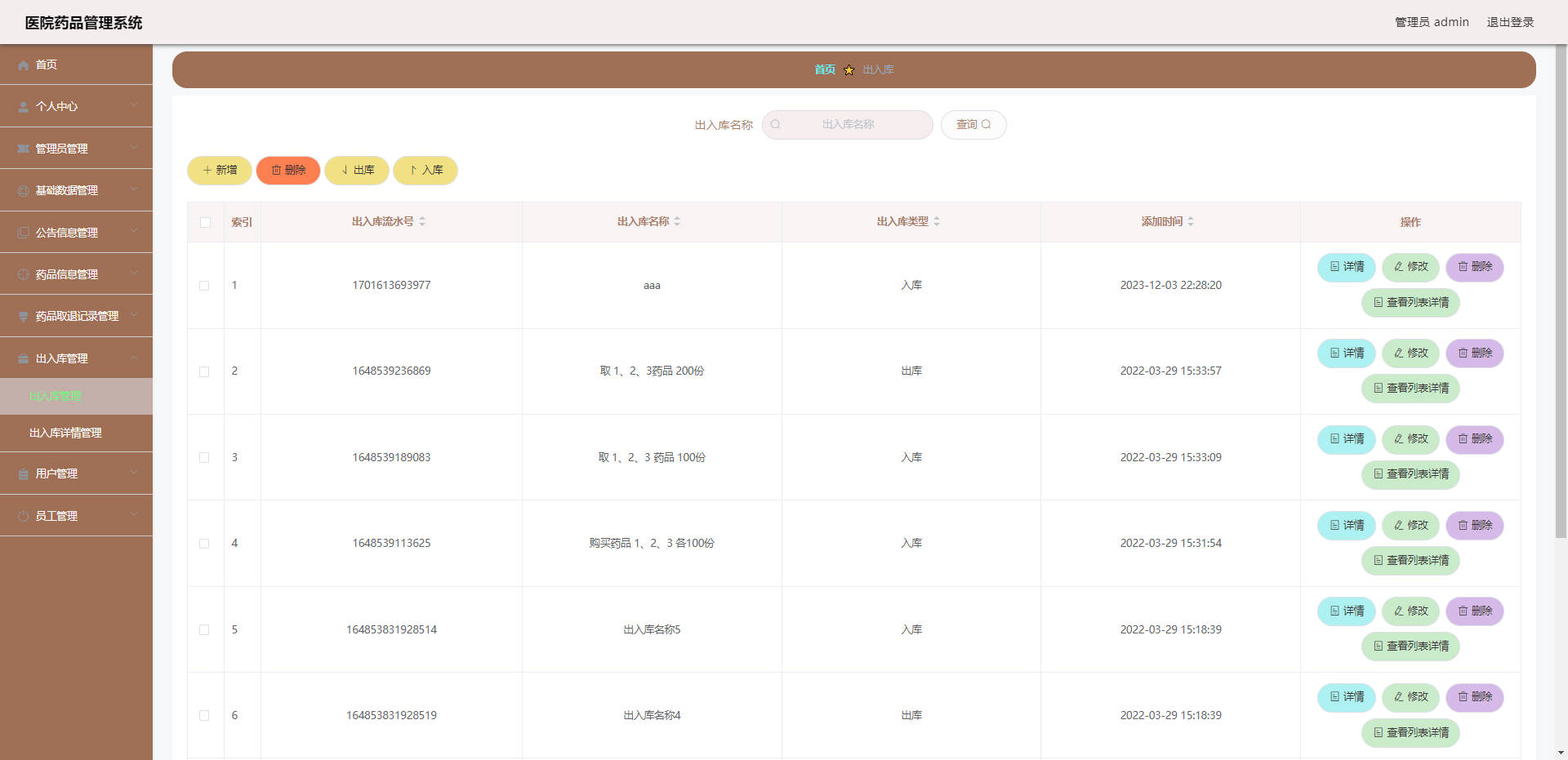
Task: Check the checkbox for row 6
Action: [204, 716]
